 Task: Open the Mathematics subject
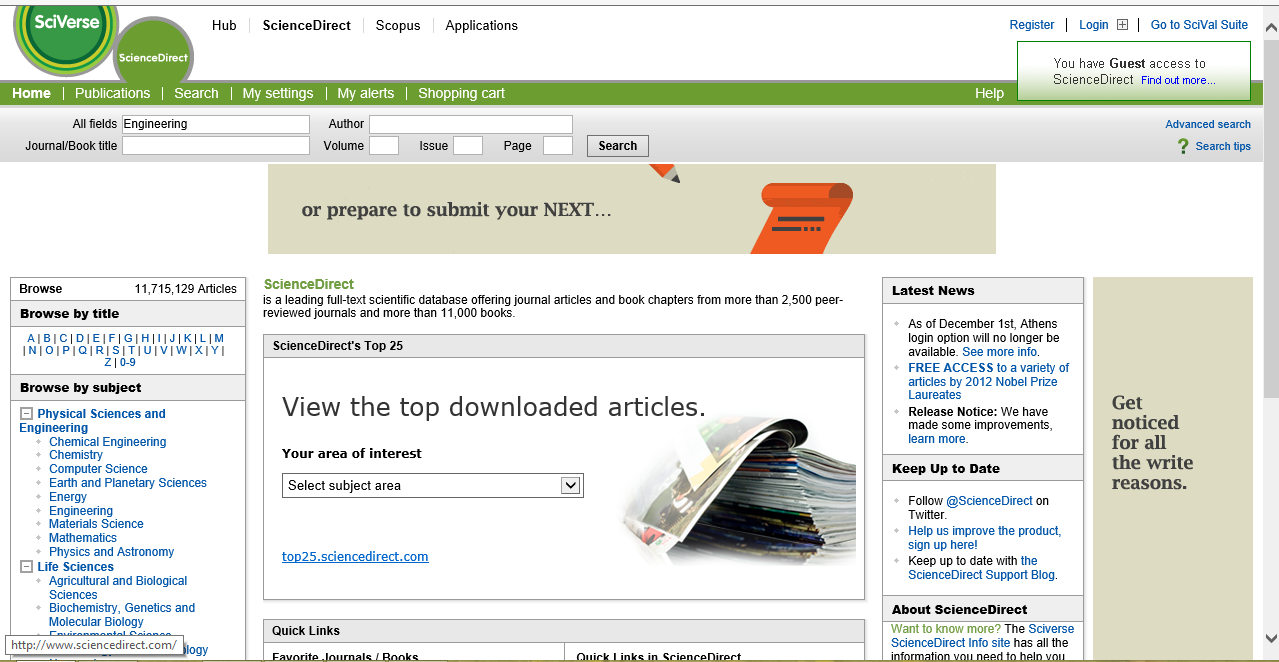tap(83, 538)
